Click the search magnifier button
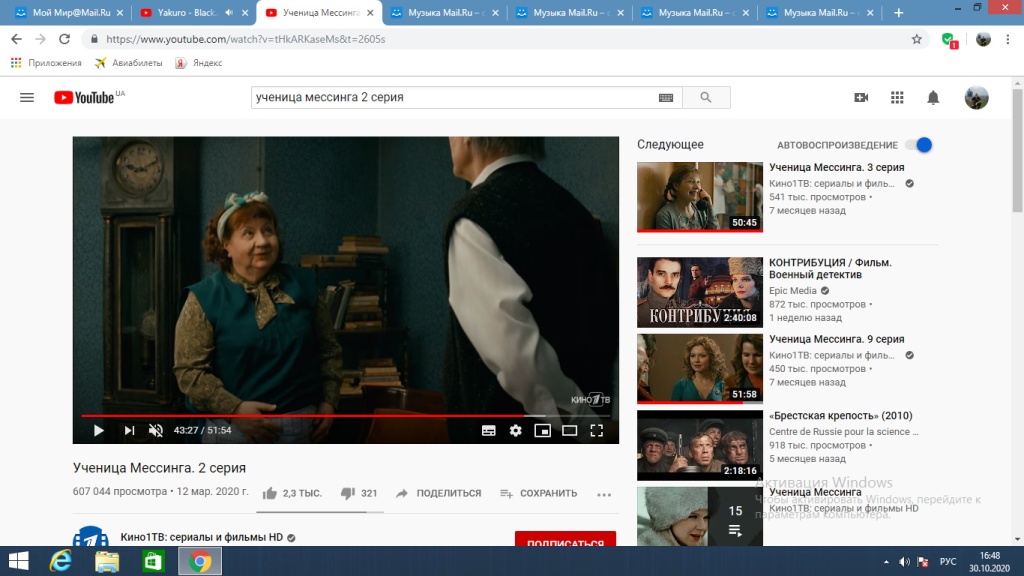Viewport: 1024px width, 576px height. click(706, 97)
